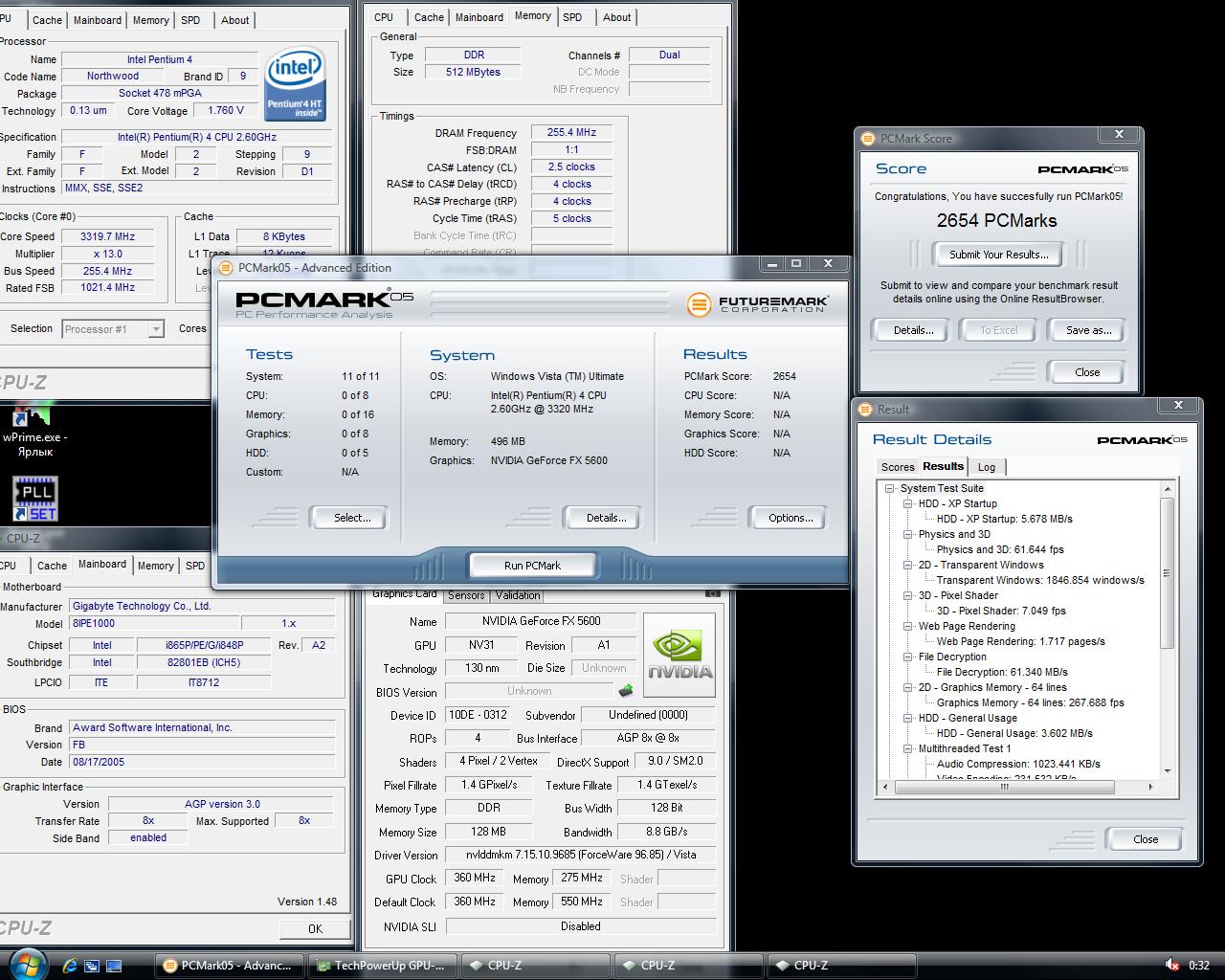Viewport: 1225px width, 980px height.
Task: Collapse the Physics and 3D node
Action: point(907,534)
